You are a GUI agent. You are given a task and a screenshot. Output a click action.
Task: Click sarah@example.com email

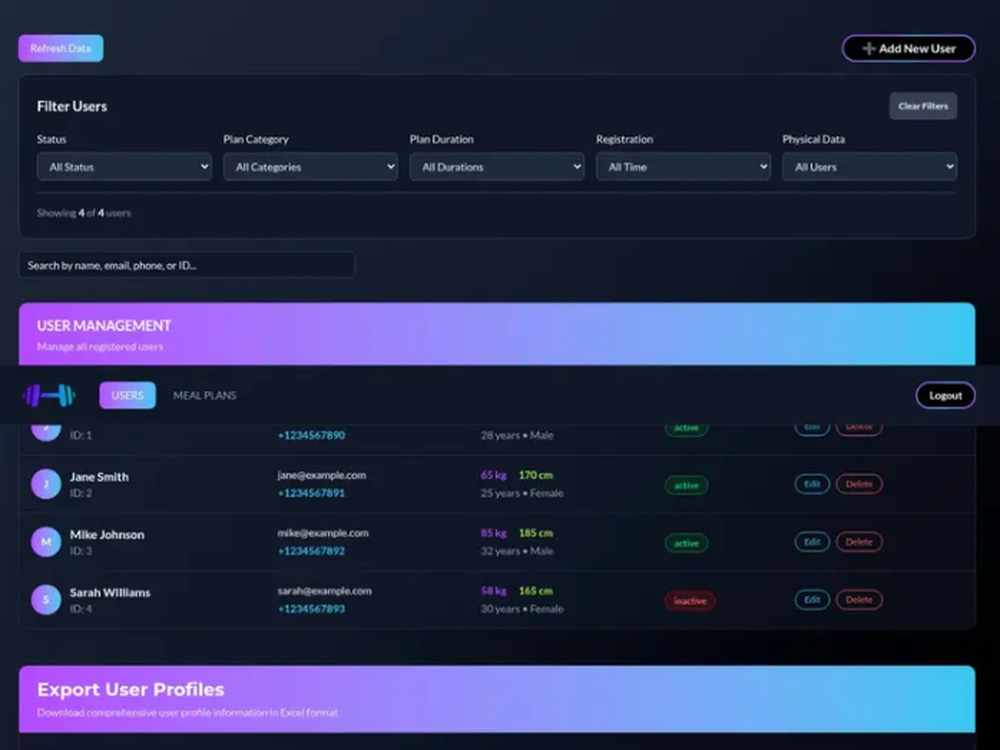pyautogui.click(x=324, y=591)
